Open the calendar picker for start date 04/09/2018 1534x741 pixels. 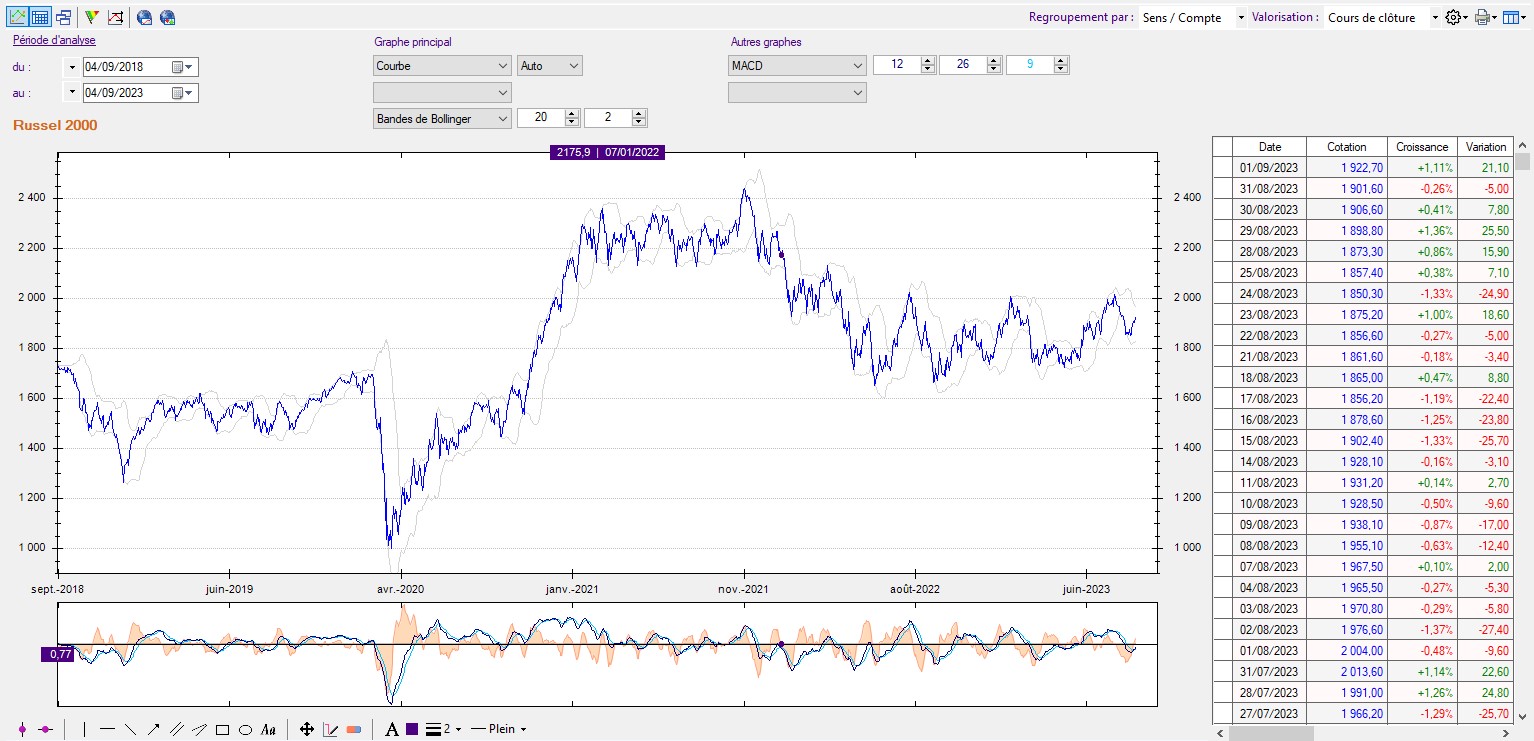pyautogui.click(x=184, y=67)
